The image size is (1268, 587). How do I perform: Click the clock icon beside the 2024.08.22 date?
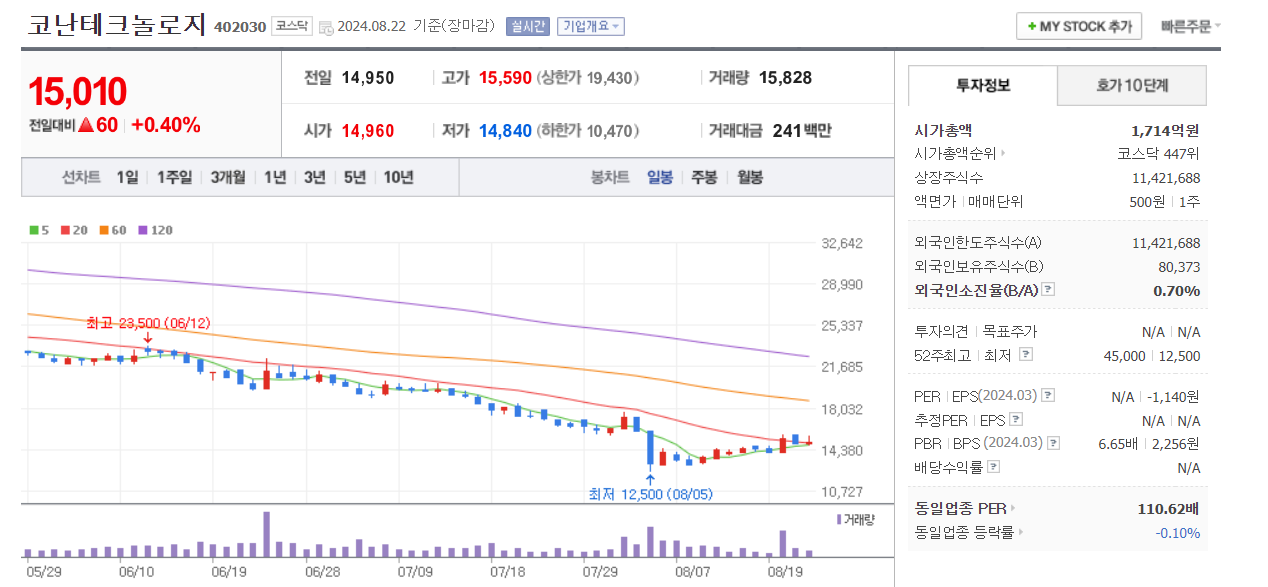325,27
